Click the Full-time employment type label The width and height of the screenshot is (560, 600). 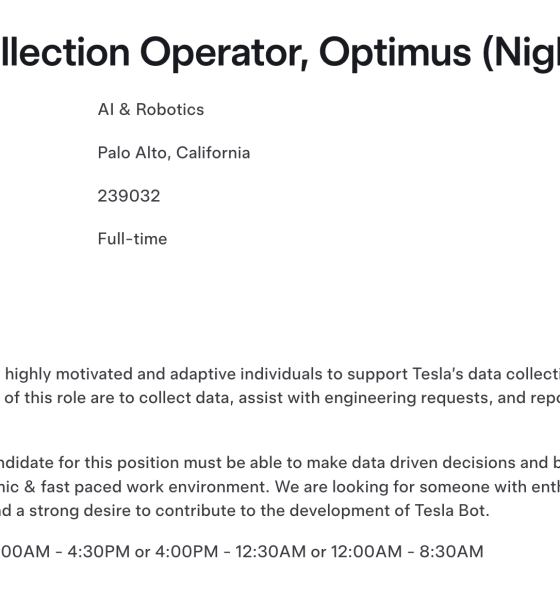132,239
